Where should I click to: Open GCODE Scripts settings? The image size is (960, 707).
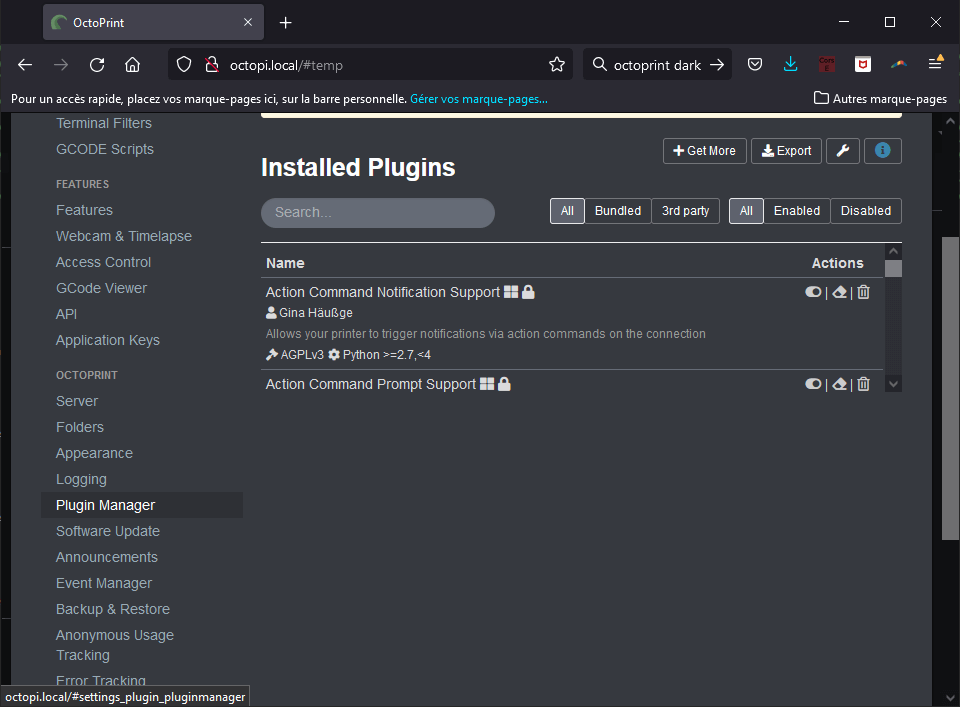(105, 149)
